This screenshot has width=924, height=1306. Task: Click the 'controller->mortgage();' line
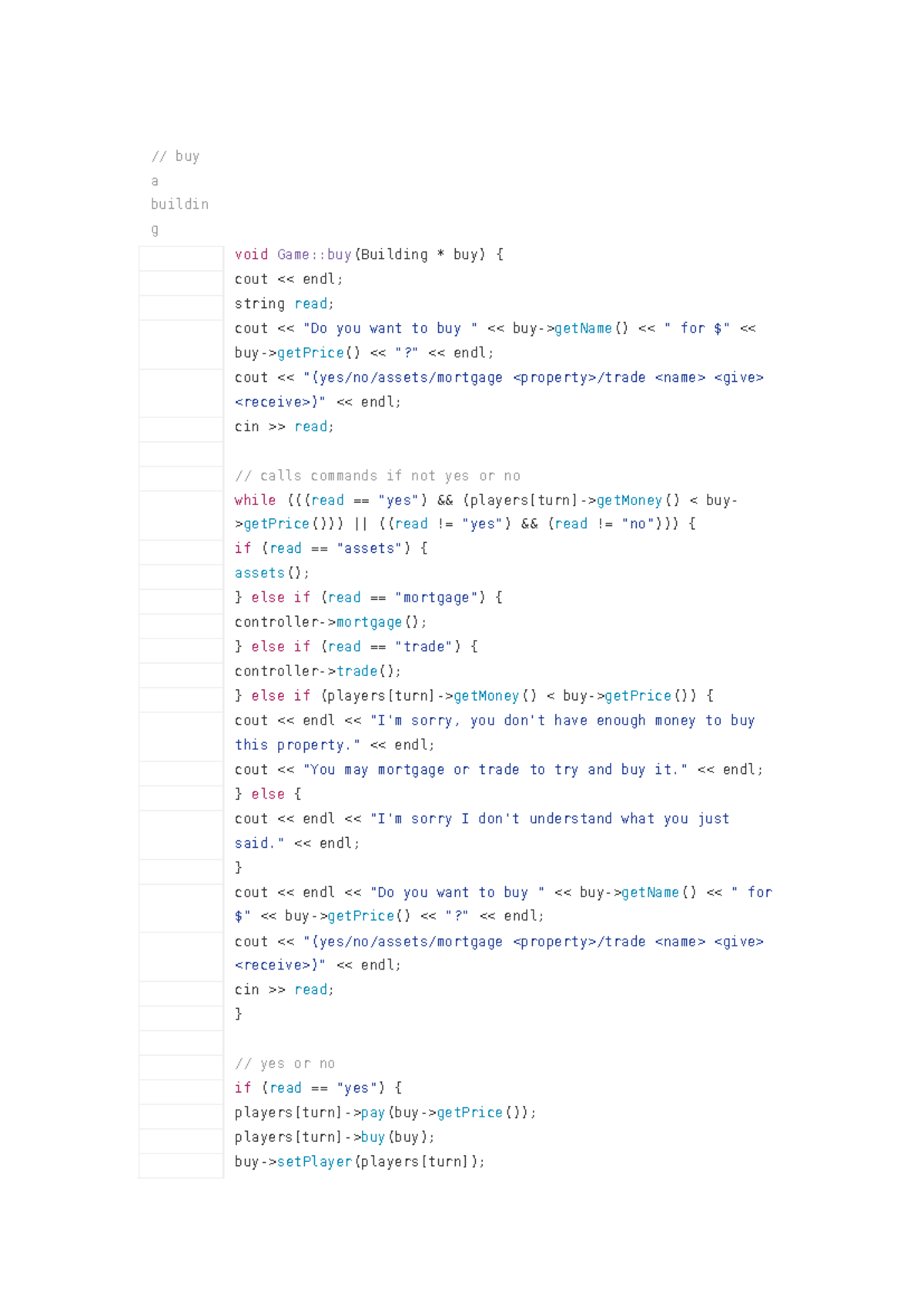point(330,622)
